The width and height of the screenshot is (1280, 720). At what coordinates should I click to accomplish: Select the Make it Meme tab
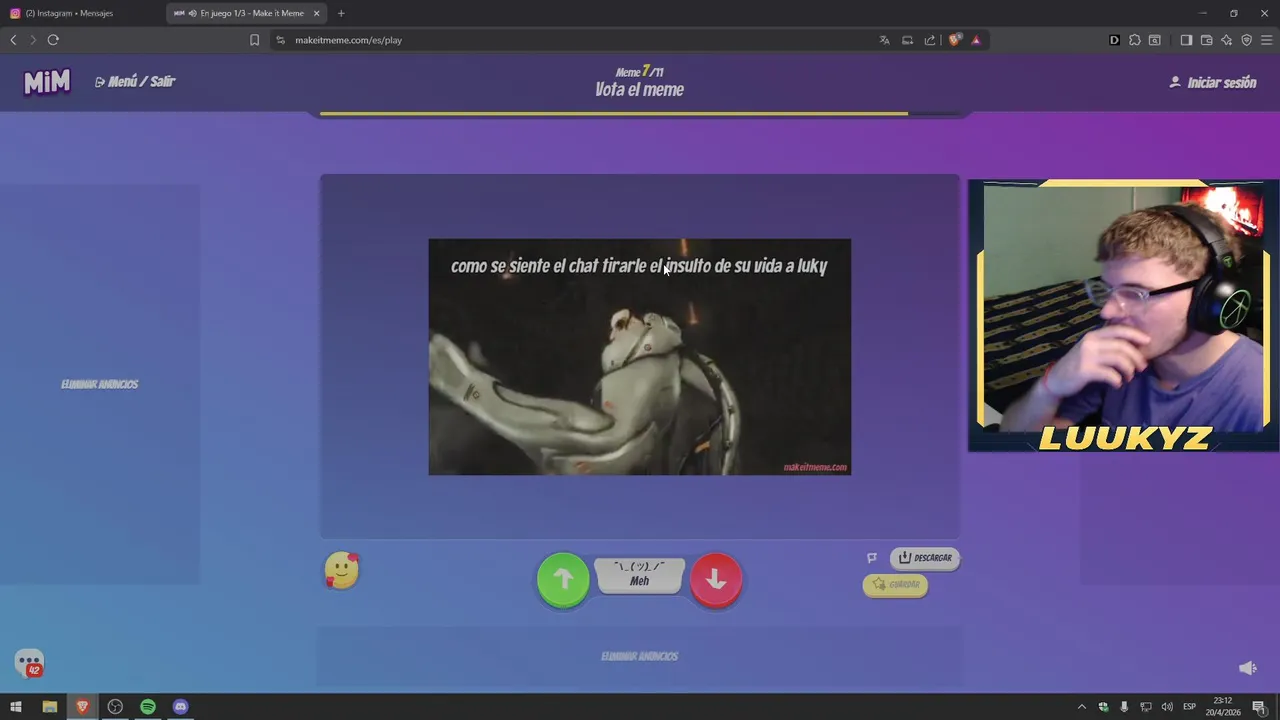click(245, 13)
